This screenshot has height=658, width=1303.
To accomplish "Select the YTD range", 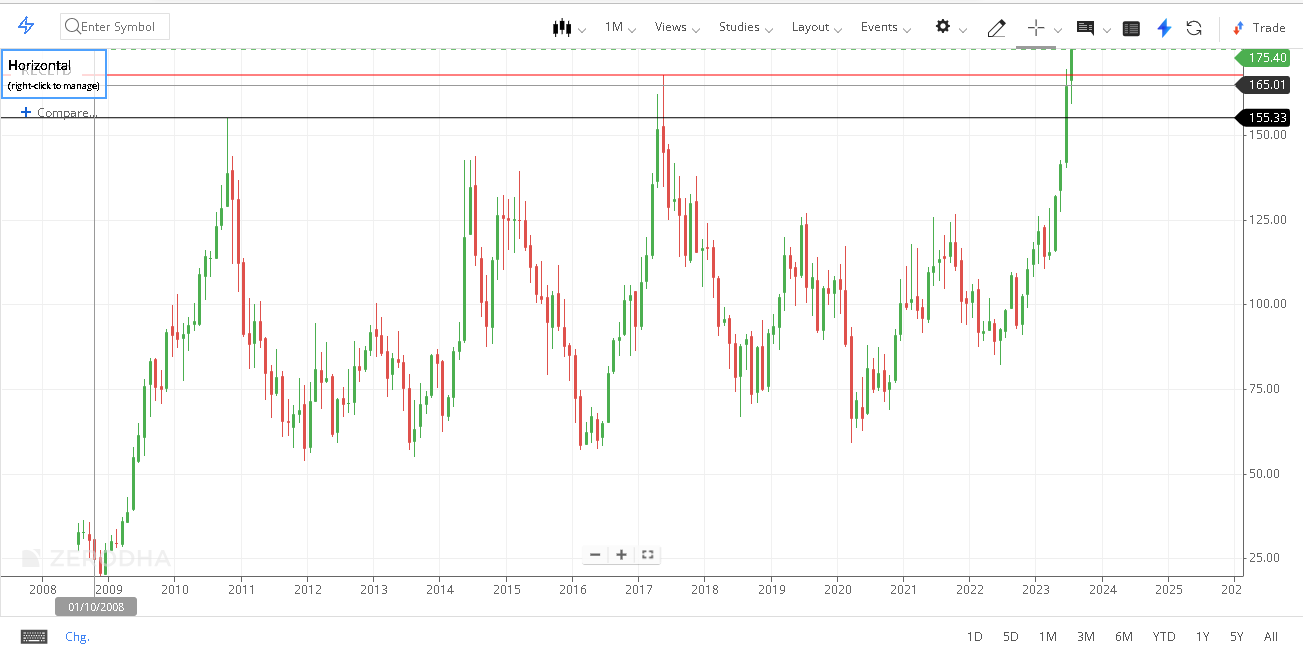I will (1163, 636).
